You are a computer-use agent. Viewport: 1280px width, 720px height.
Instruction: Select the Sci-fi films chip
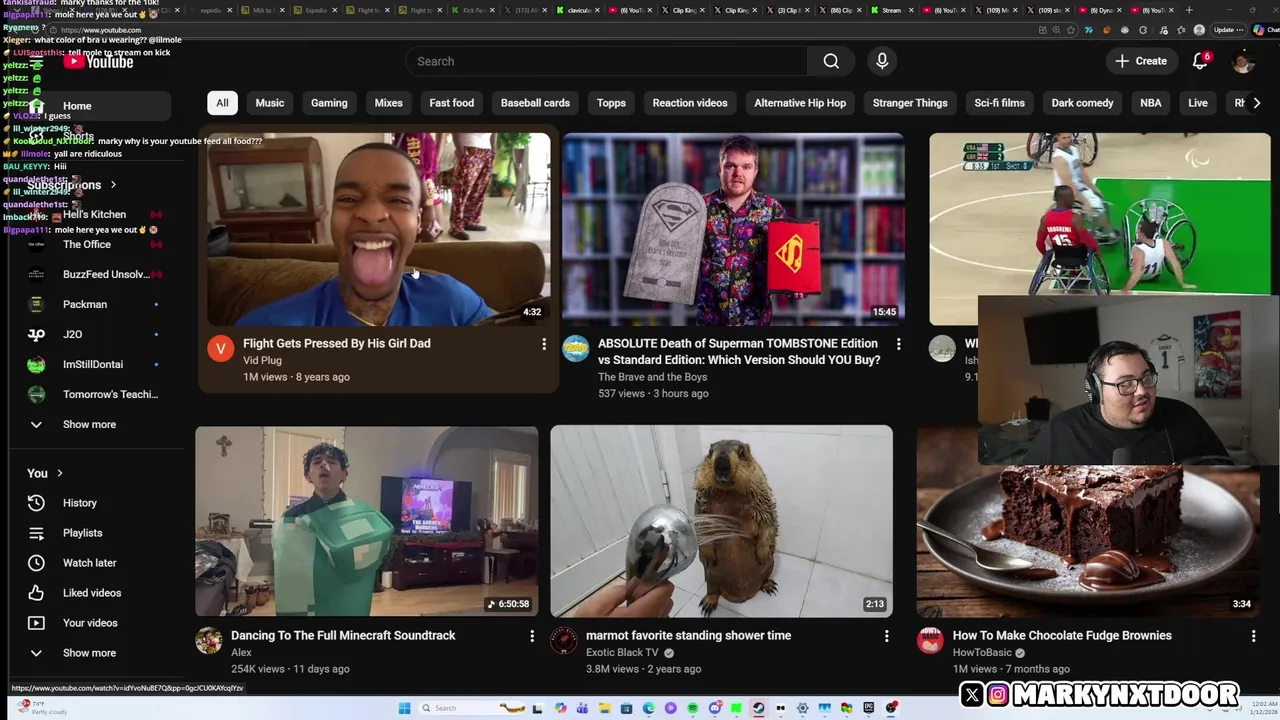999,103
